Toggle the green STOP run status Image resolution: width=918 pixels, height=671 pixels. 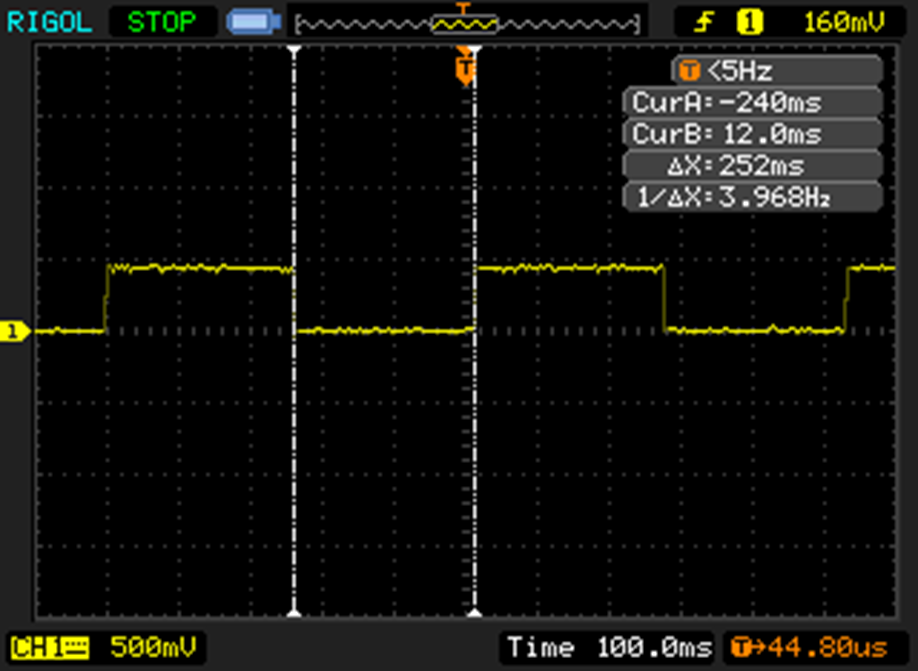pos(160,20)
